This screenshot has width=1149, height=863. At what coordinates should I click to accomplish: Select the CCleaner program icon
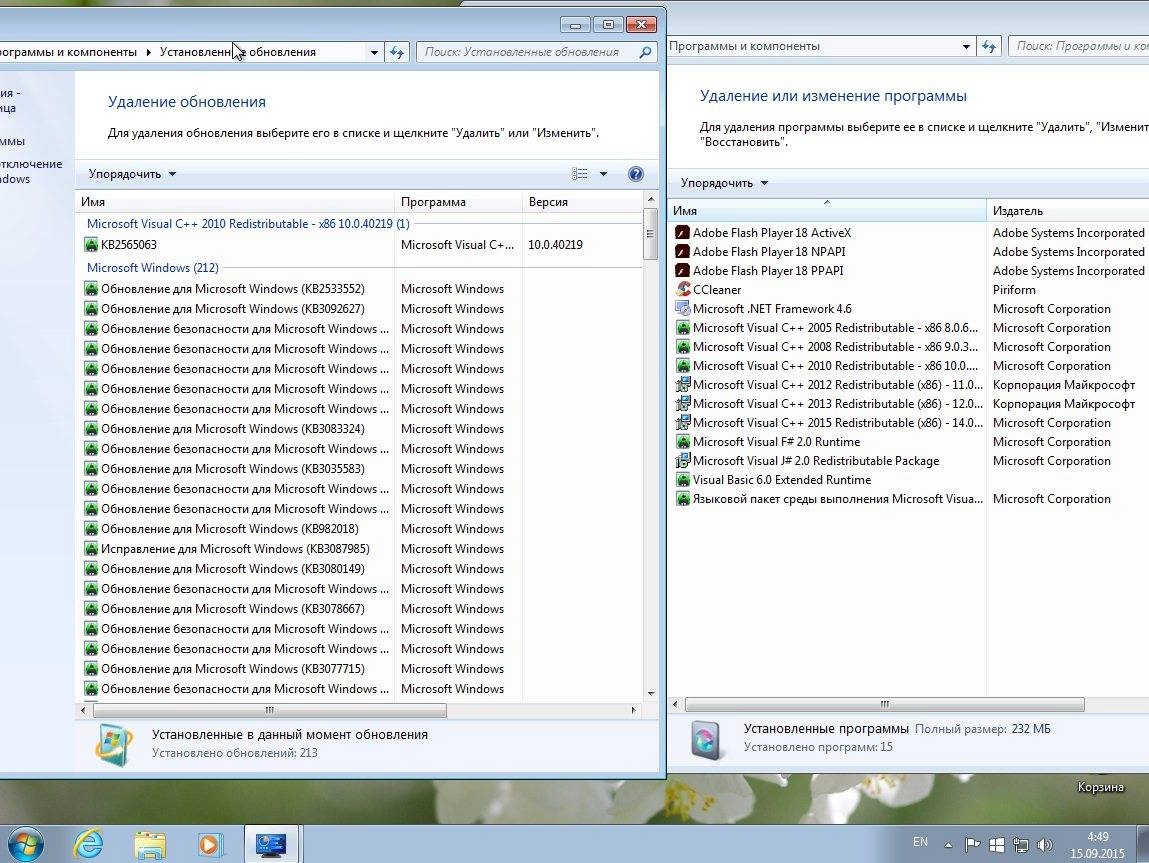[683, 289]
